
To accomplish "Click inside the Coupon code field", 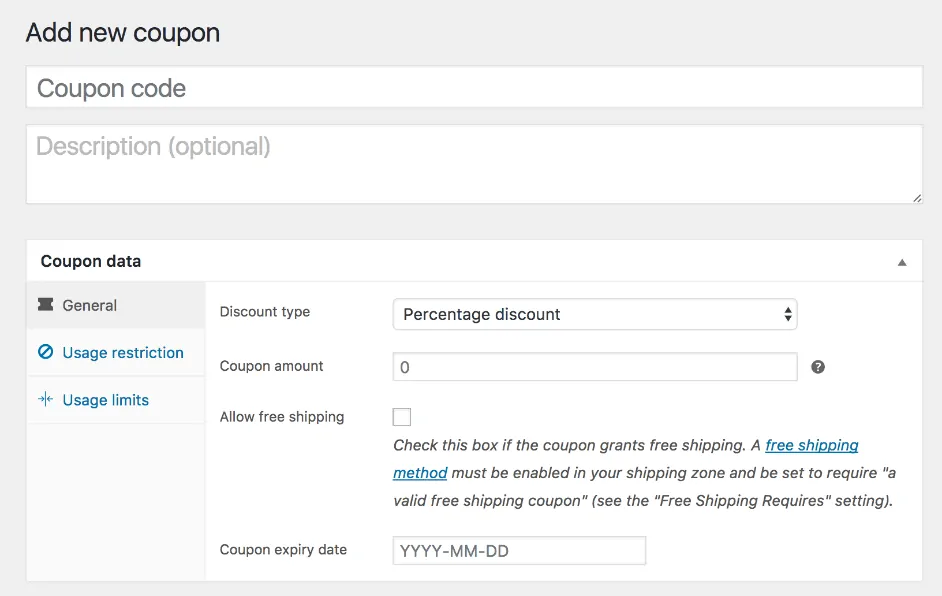I will (x=475, y=87).
